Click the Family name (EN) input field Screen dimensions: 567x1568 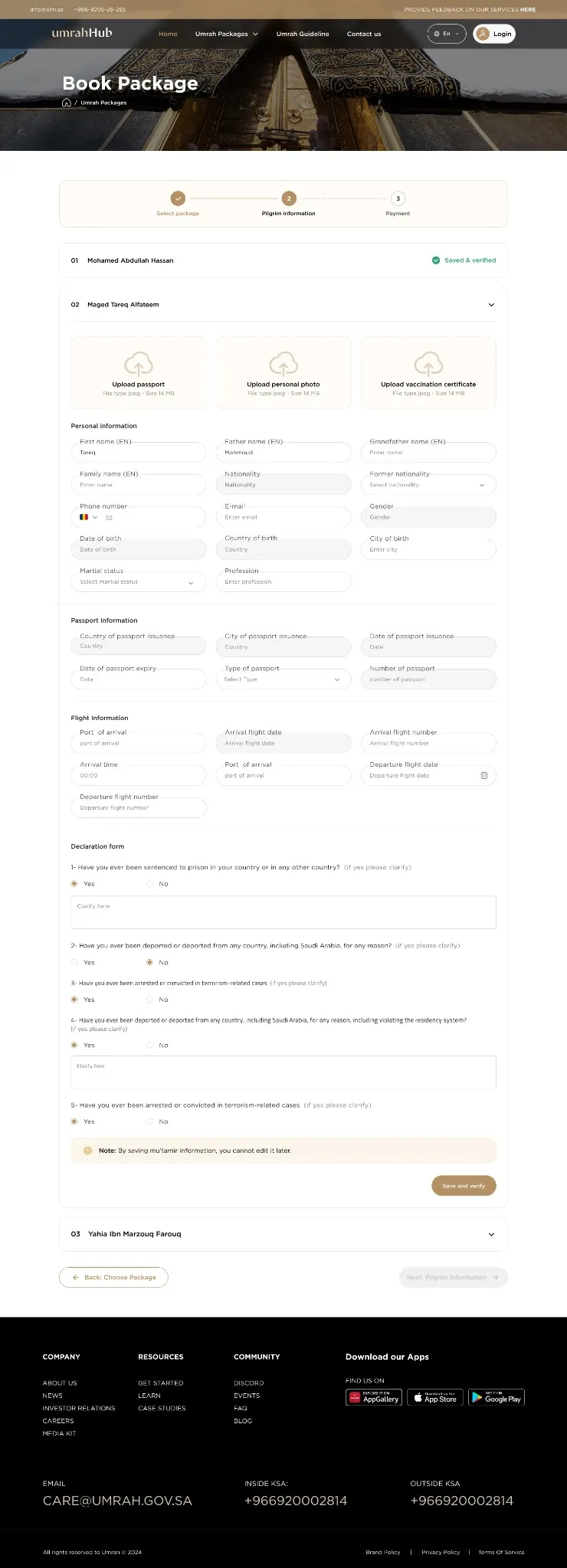tap(138, 485)
